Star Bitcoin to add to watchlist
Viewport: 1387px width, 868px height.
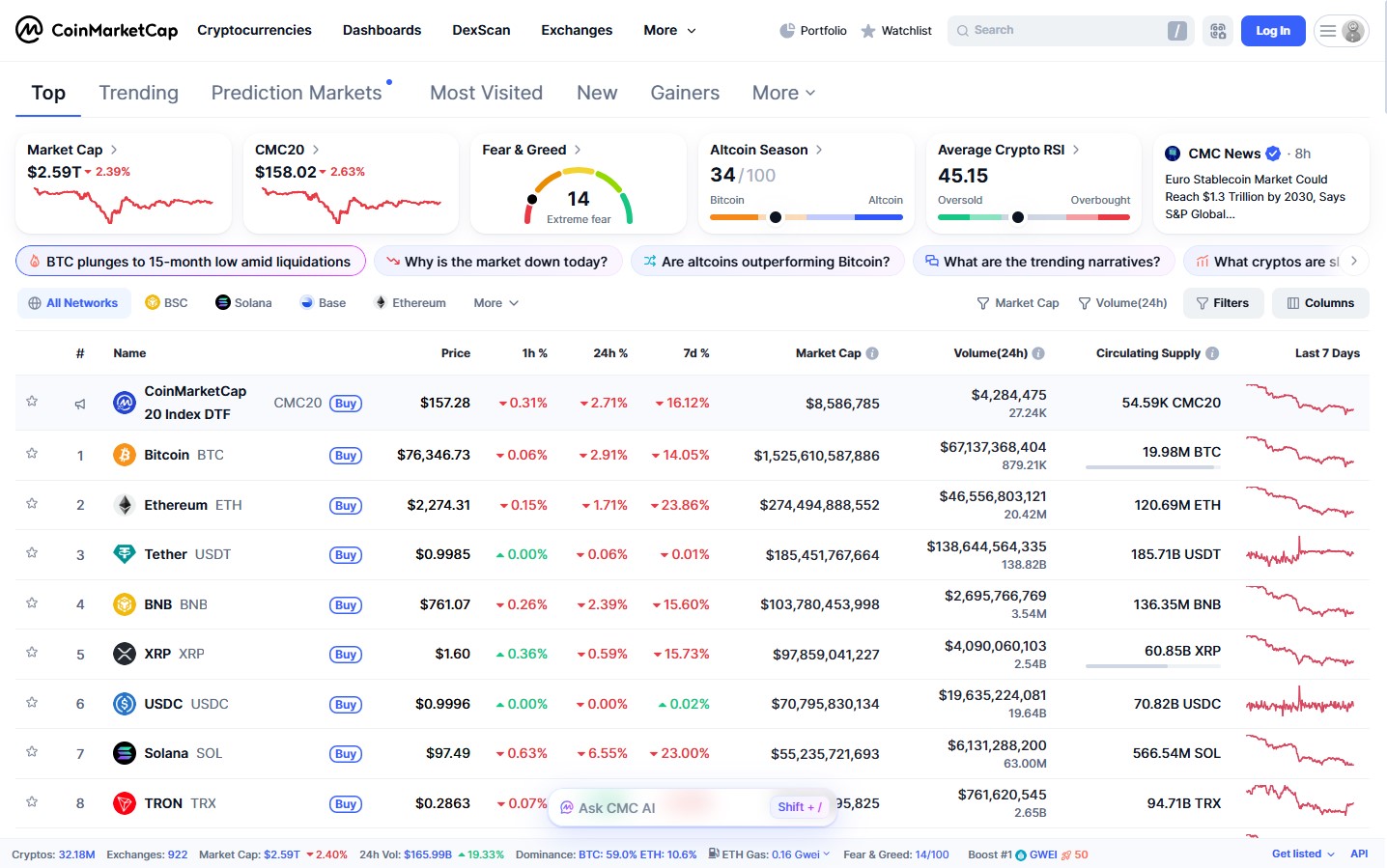pos(32,454)
